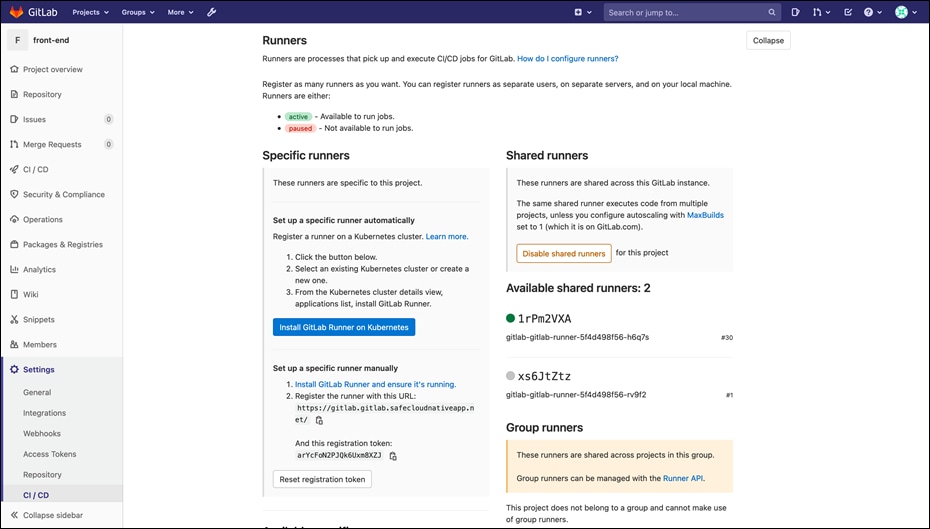Expand the Projects dropdown in the navbar
This screenshot has height=529, width=930.
click(x=91, y=12)
